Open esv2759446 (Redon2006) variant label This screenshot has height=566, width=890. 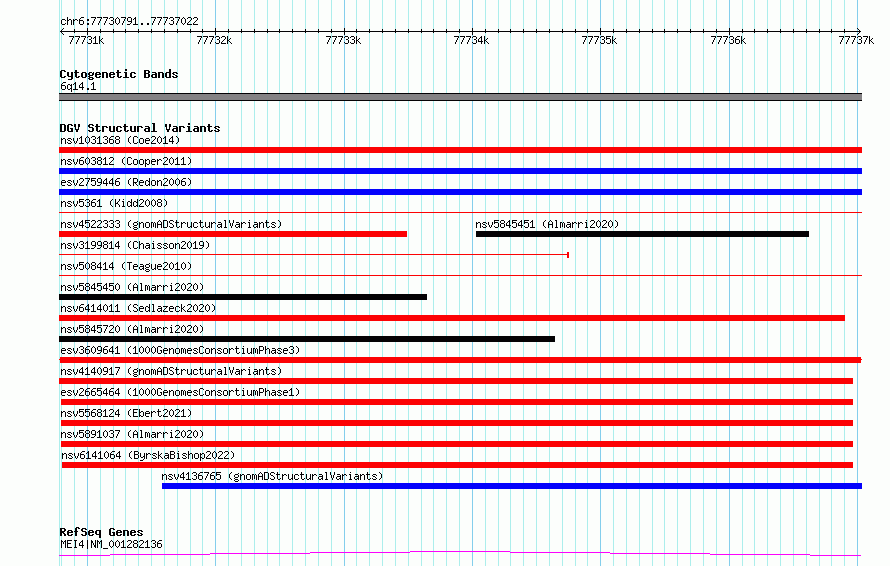point(126,182)
